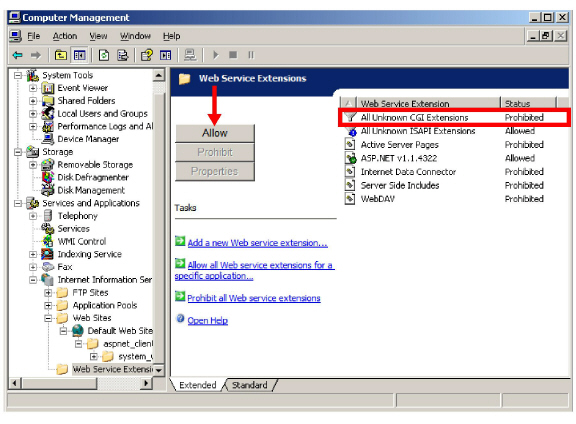Sort by Web Service Extension column header
Image resolution: width=576 pixels, height=424 pixels.
click(x=428, y=103)
